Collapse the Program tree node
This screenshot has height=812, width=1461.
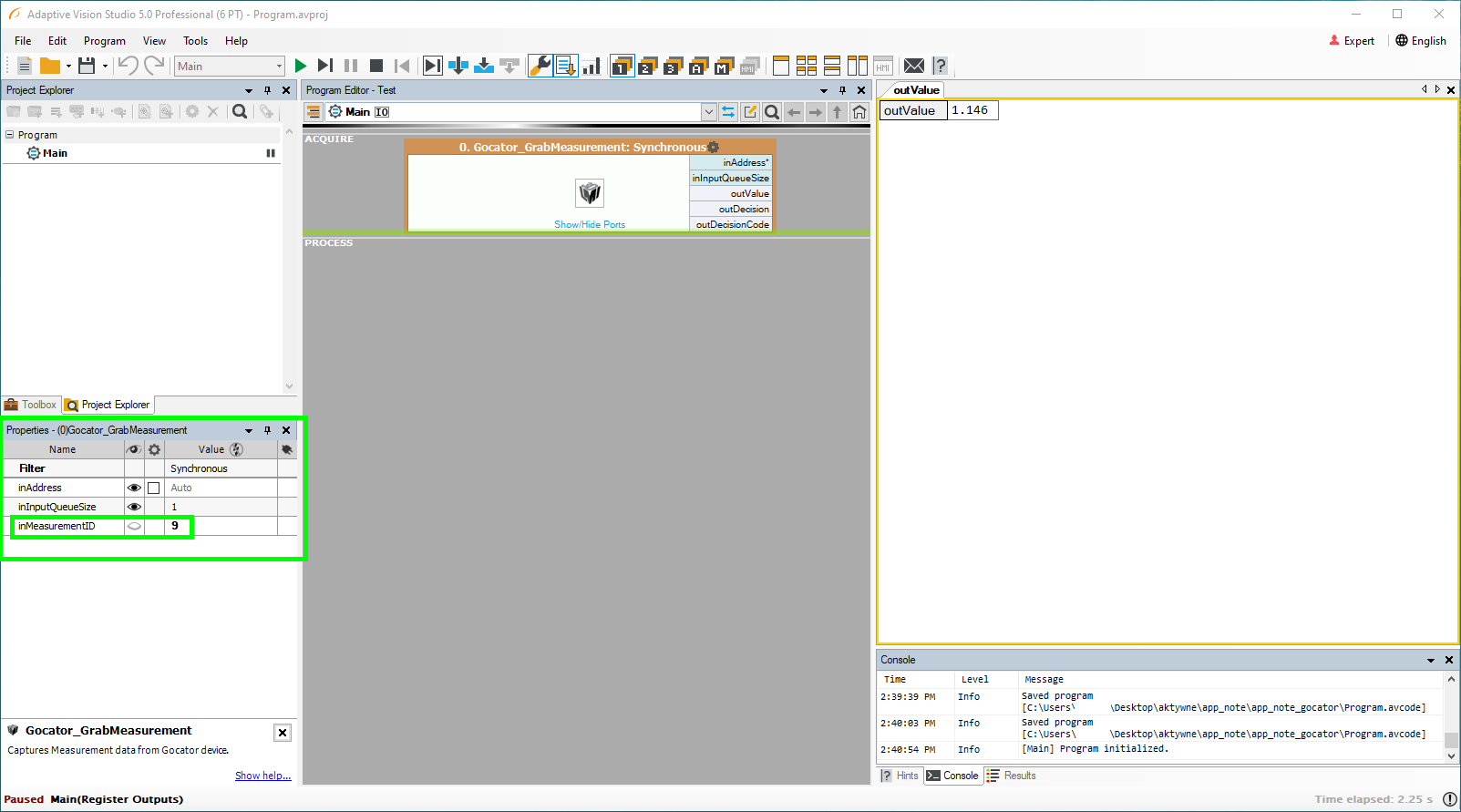(x=10, y=135)
